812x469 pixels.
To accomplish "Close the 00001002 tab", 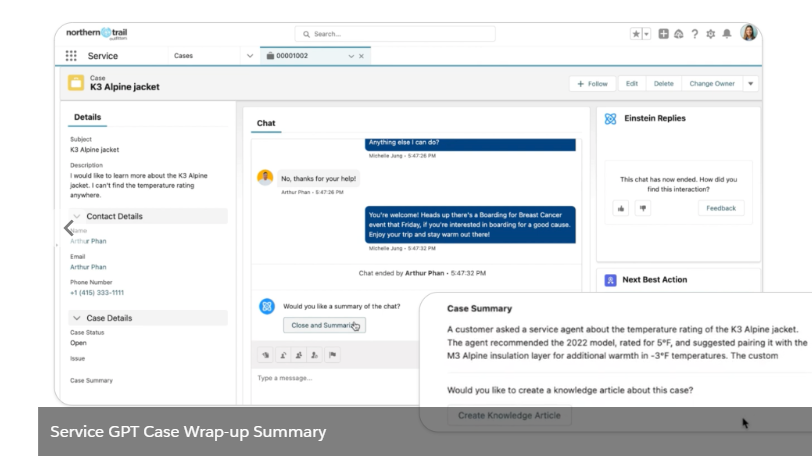I will [361, 56].
